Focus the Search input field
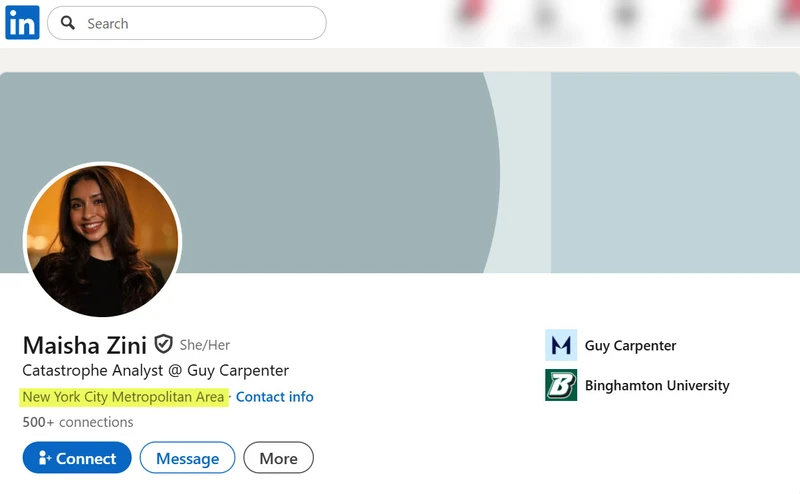800x494 pixels. point(187,23)
